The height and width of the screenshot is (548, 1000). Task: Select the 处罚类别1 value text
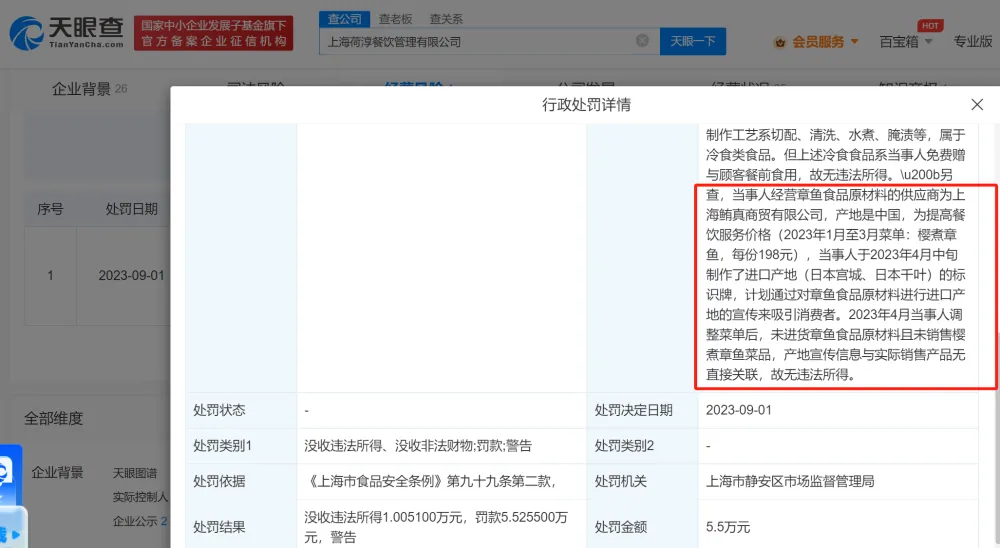pos(418,446)
